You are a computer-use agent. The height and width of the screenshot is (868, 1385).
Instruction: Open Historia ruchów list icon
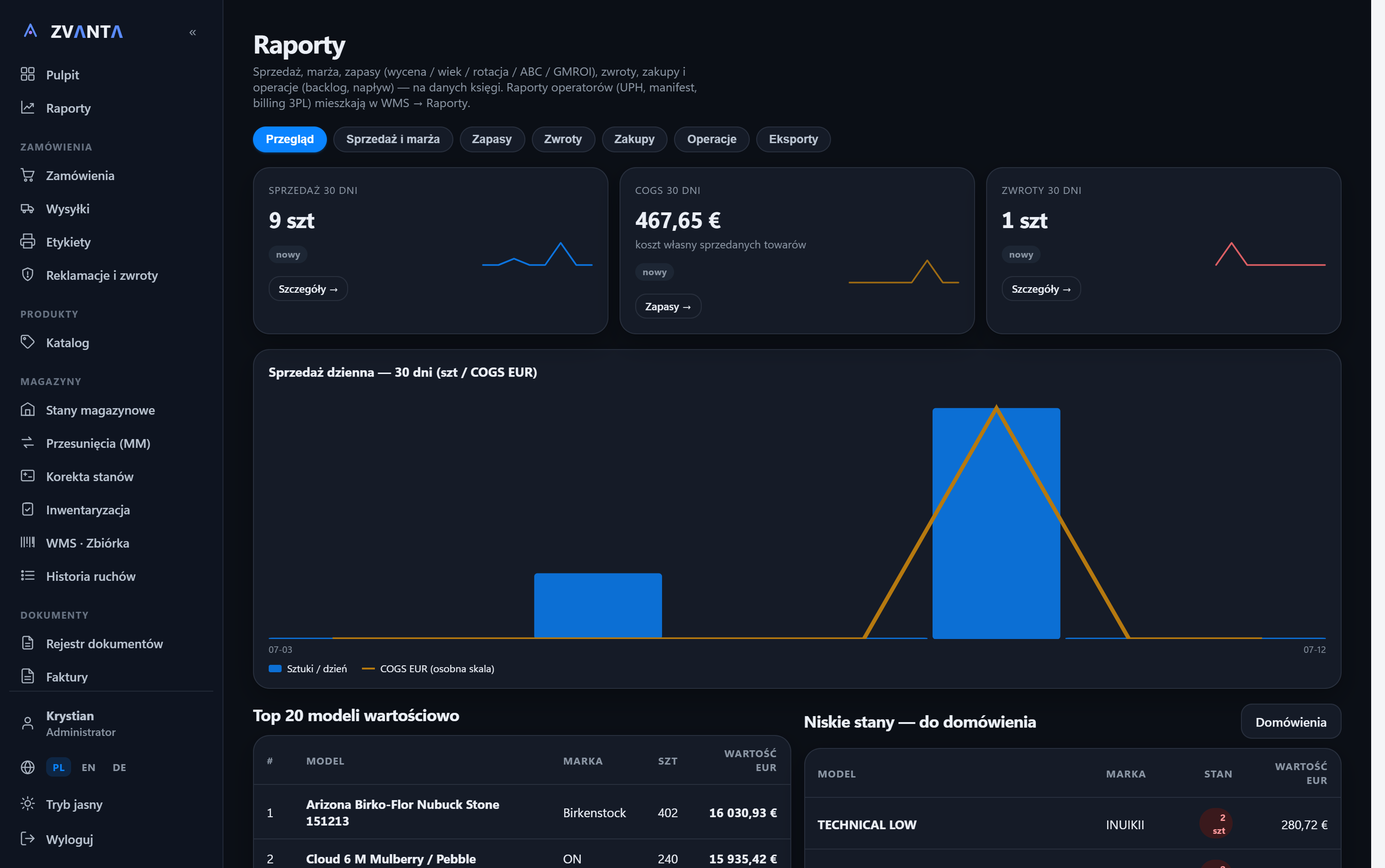click(28, 576)
